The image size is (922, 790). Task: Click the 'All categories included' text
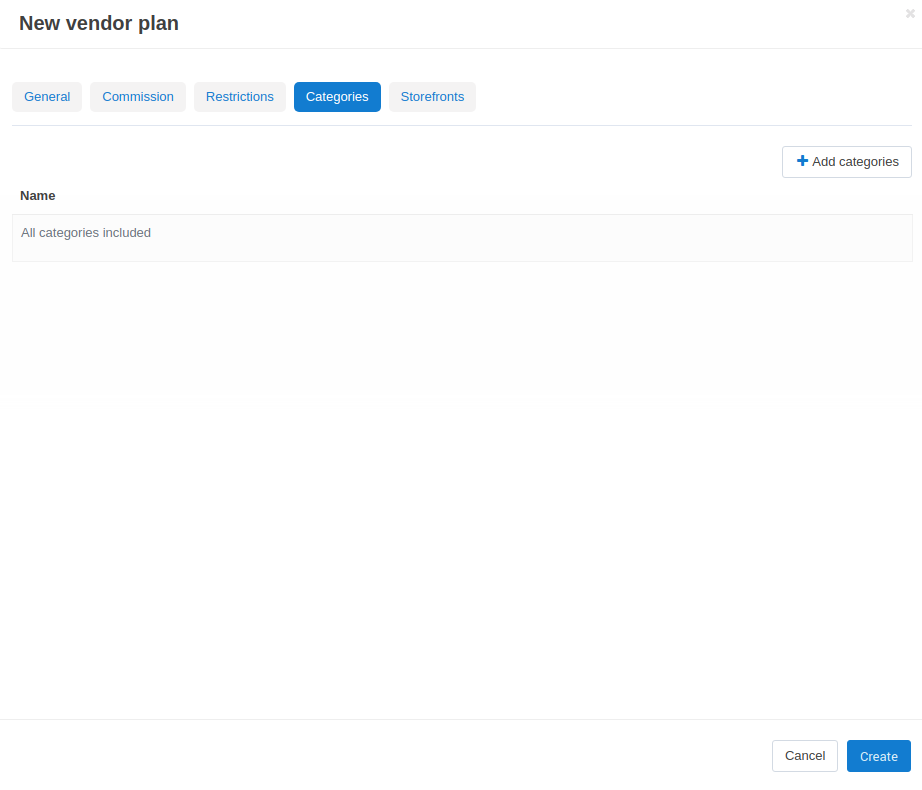86,233
